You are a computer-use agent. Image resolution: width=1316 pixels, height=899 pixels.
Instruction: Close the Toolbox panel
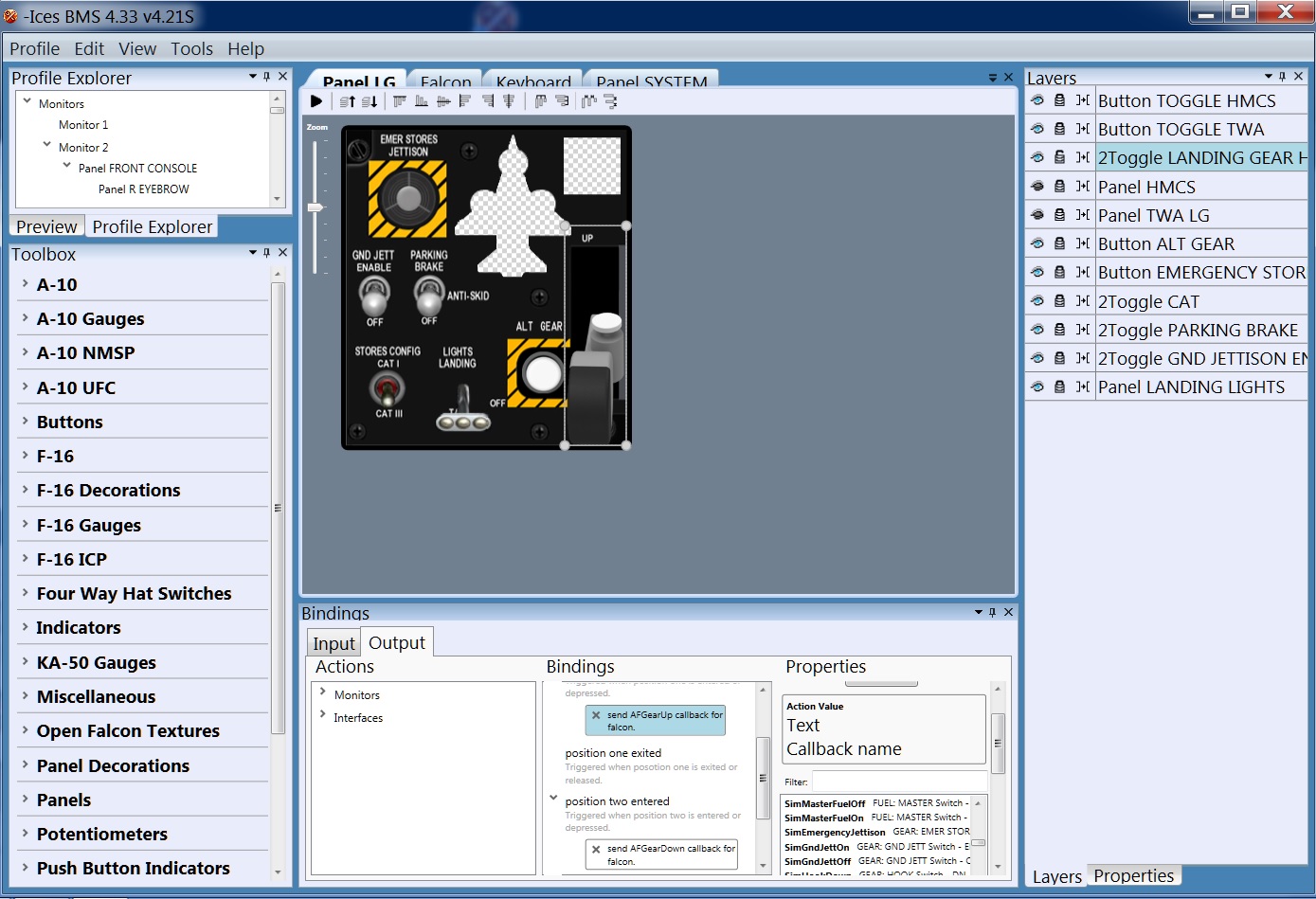[x=282, y=253]
